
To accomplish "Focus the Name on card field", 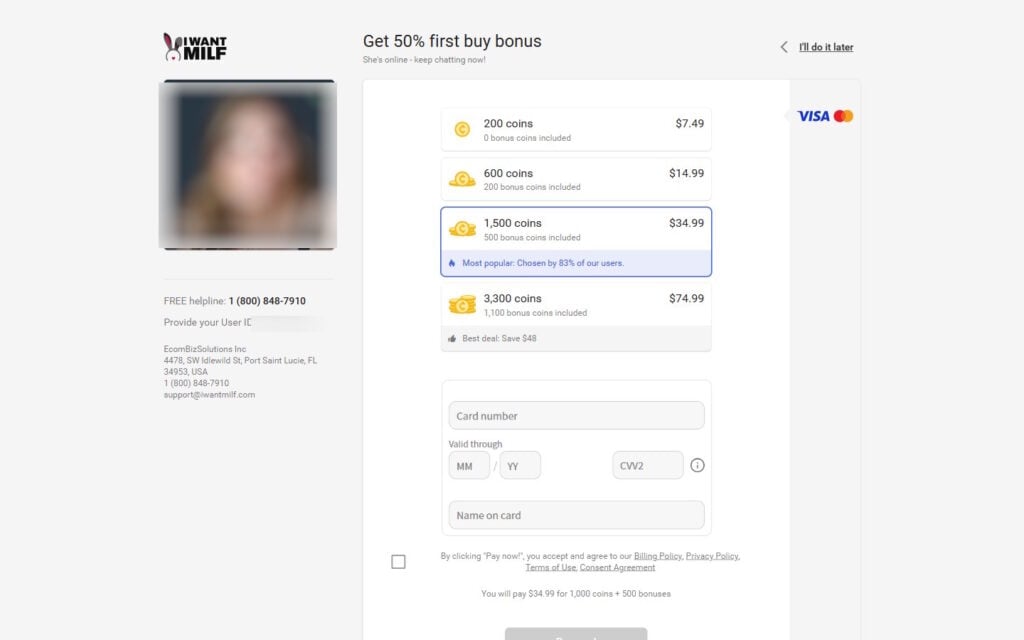I will click(x=576, y=515).
